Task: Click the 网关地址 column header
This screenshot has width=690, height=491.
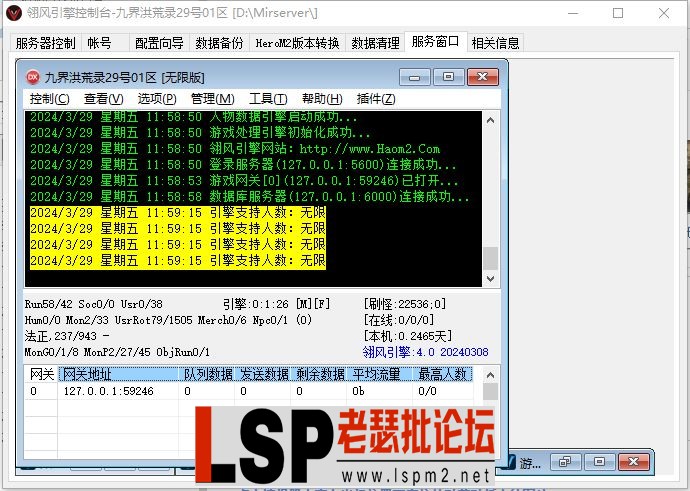Action: [x=118, y=374]
